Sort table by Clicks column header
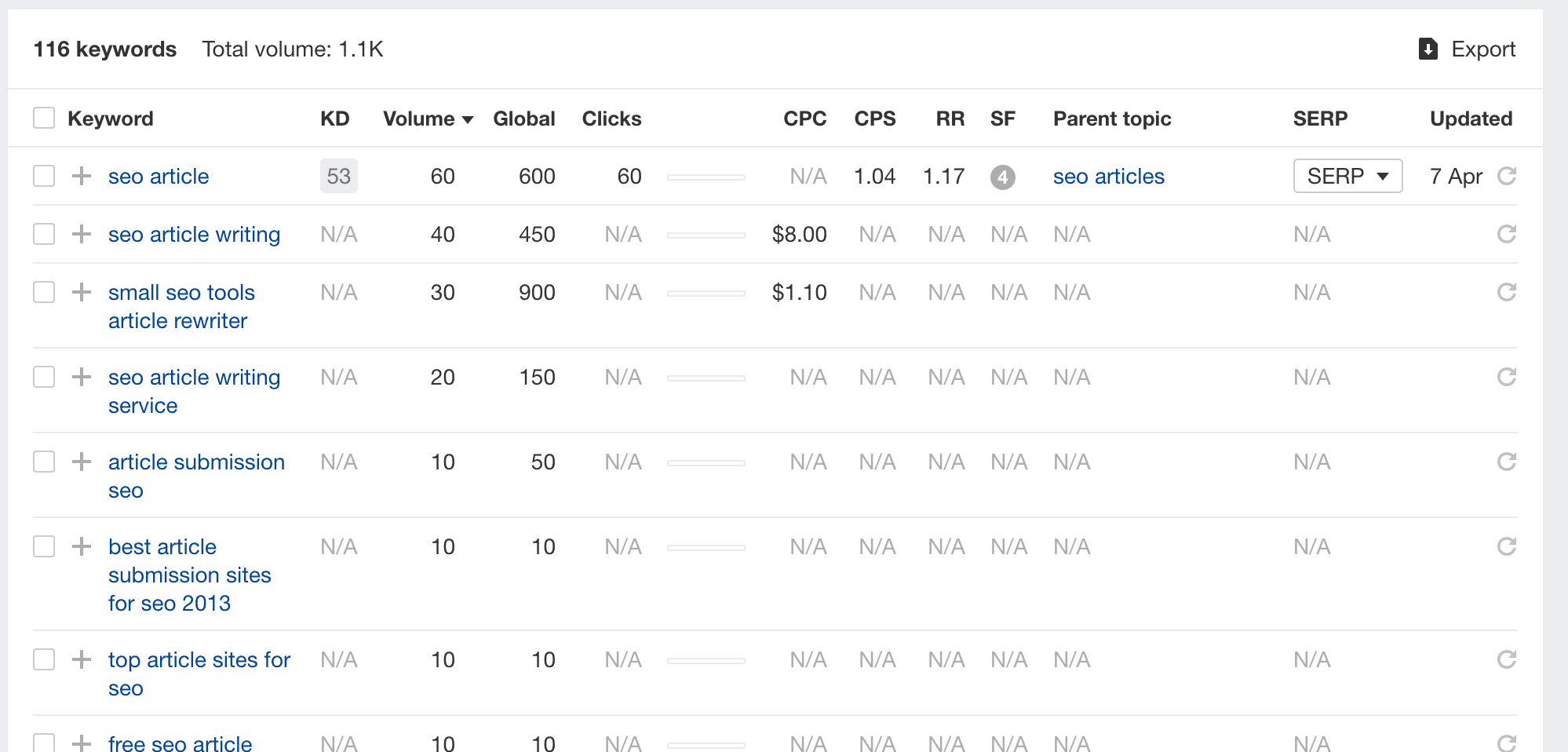 611,119
